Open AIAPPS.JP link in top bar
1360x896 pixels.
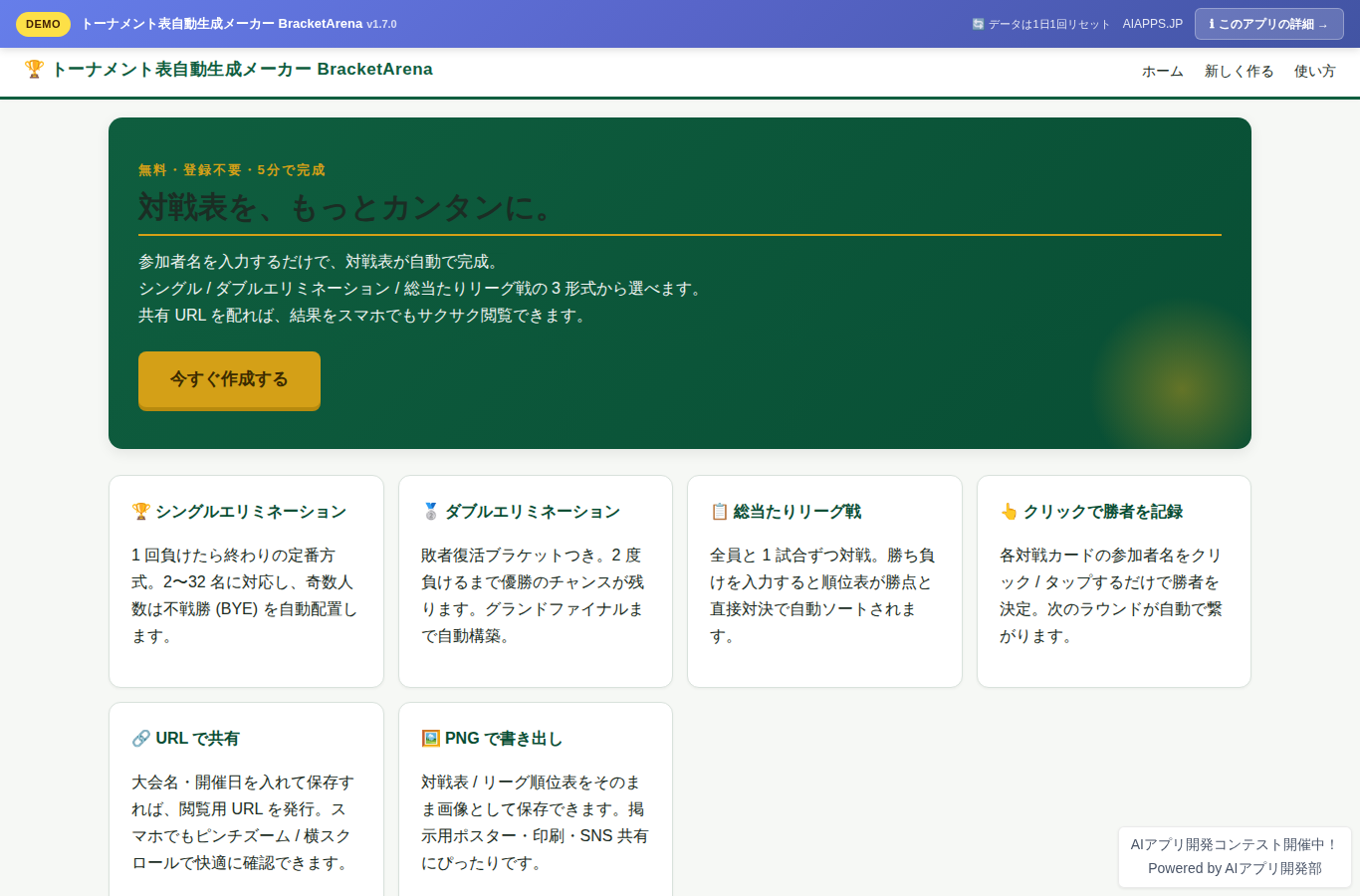click(1152, 24)
